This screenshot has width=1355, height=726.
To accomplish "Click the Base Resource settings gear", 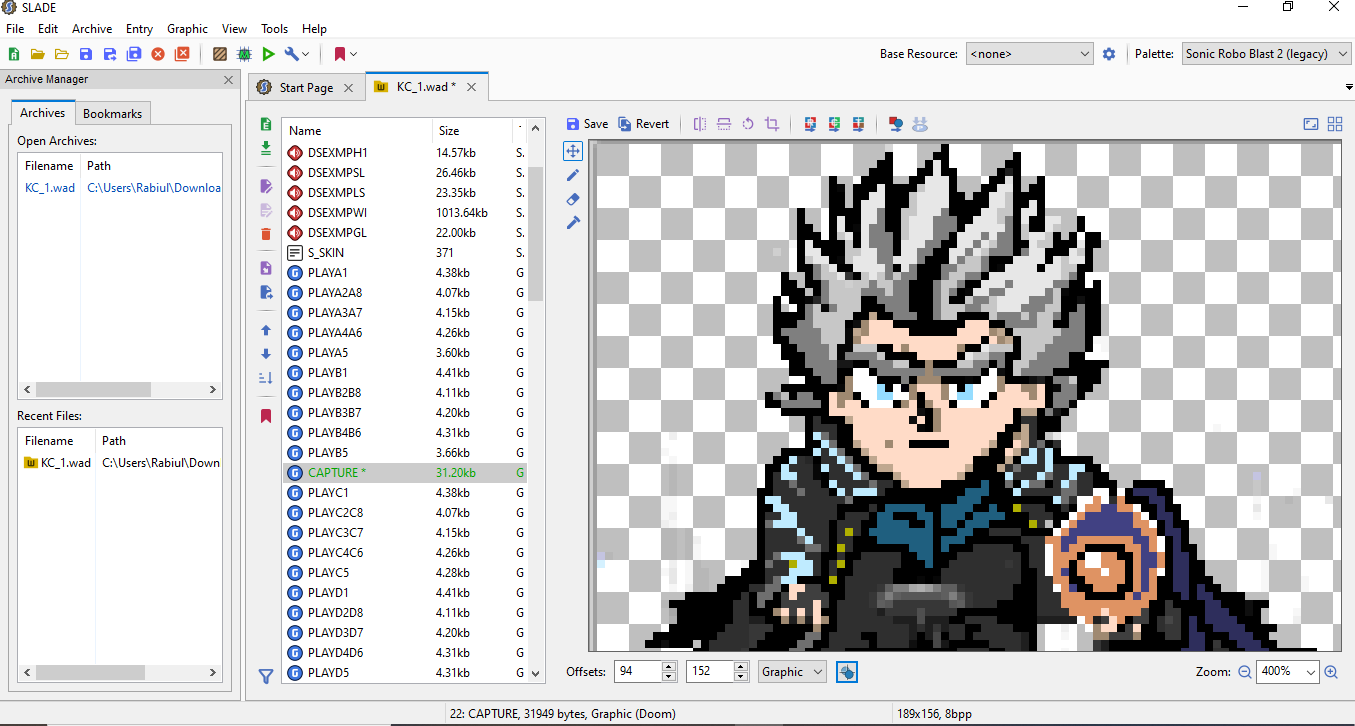I will (x=1108, y=54).
